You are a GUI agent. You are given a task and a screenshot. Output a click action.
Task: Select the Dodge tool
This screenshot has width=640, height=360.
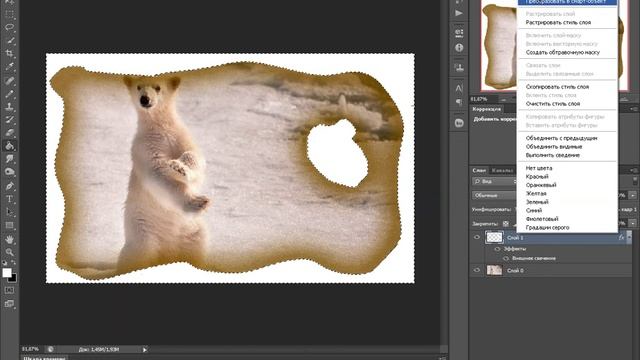tap(9, 172)
